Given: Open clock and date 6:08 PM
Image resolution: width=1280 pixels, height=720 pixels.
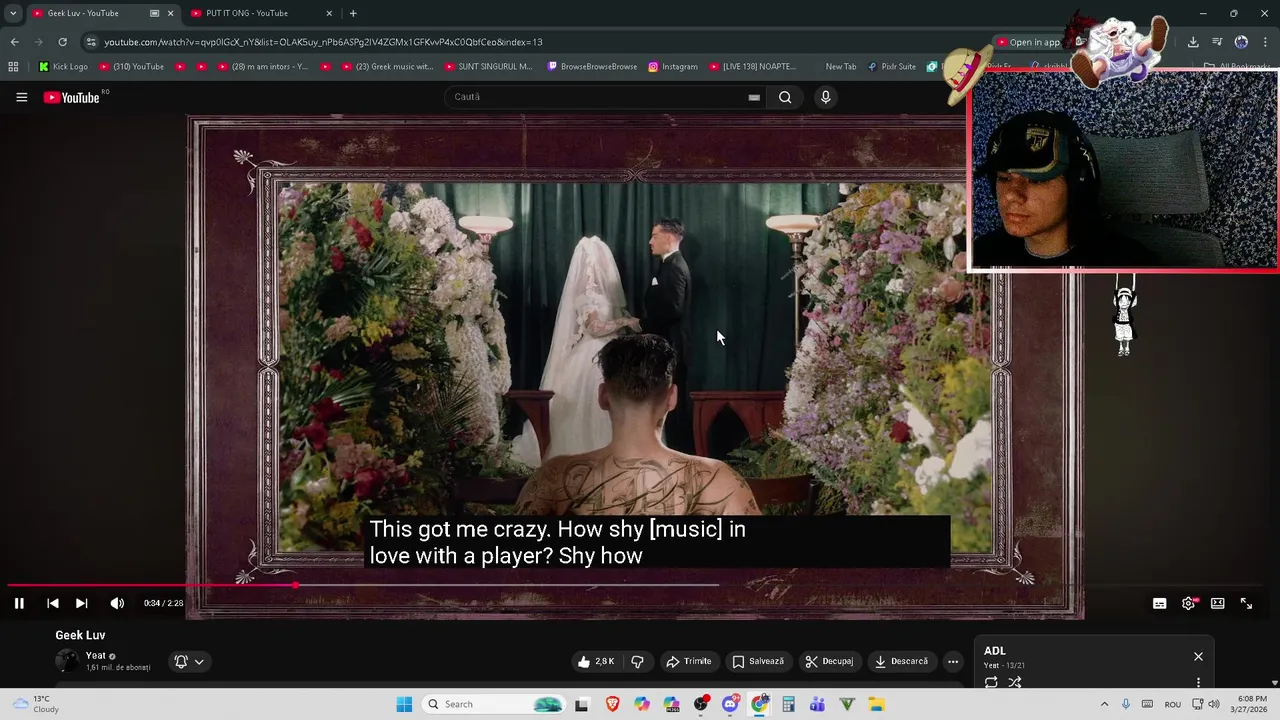Looking at the screenshot, I should (x=1252, y=704).
